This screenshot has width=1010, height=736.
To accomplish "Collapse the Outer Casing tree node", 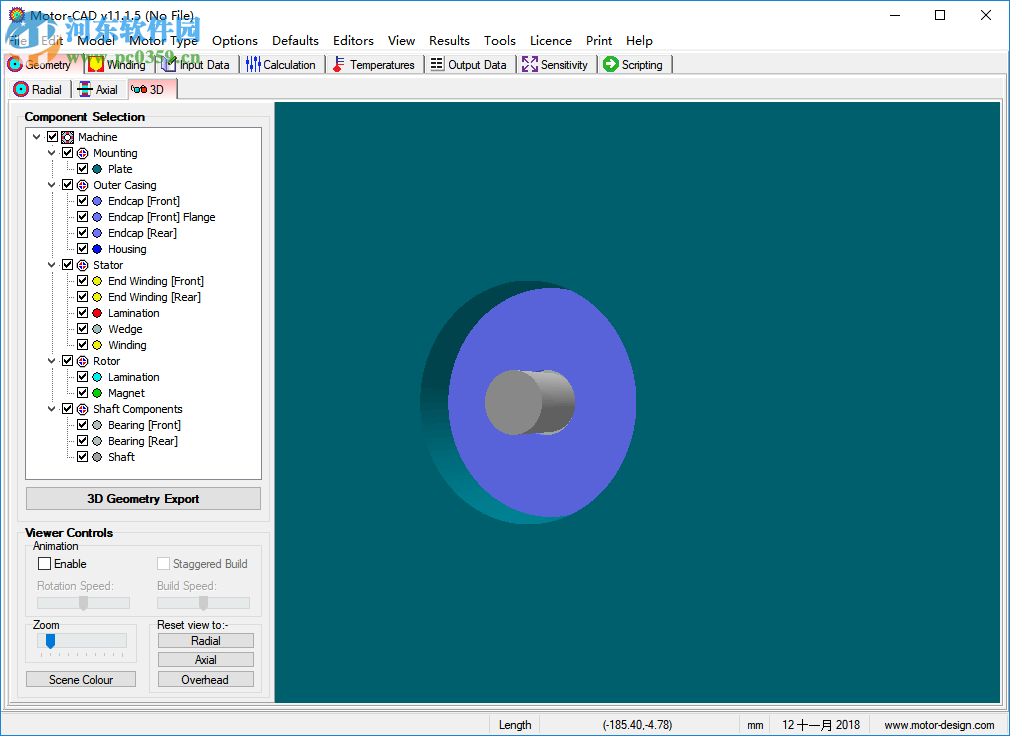I will 52,185.
